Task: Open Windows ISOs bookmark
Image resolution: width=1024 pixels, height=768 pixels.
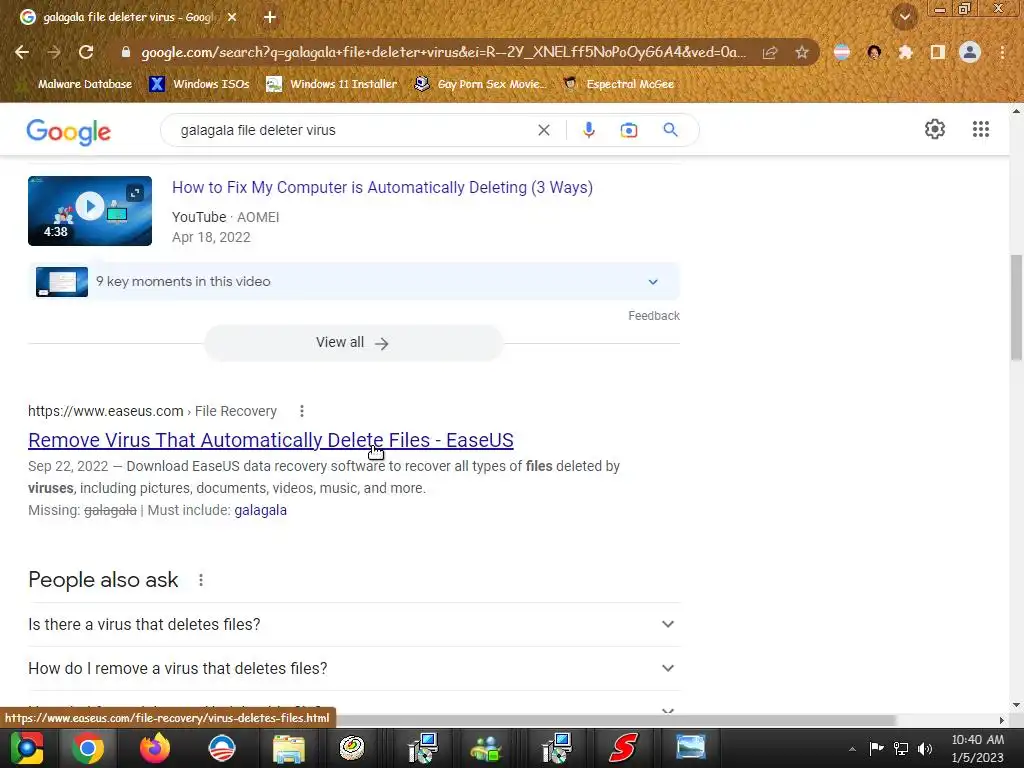Action: tap(199, 84)
